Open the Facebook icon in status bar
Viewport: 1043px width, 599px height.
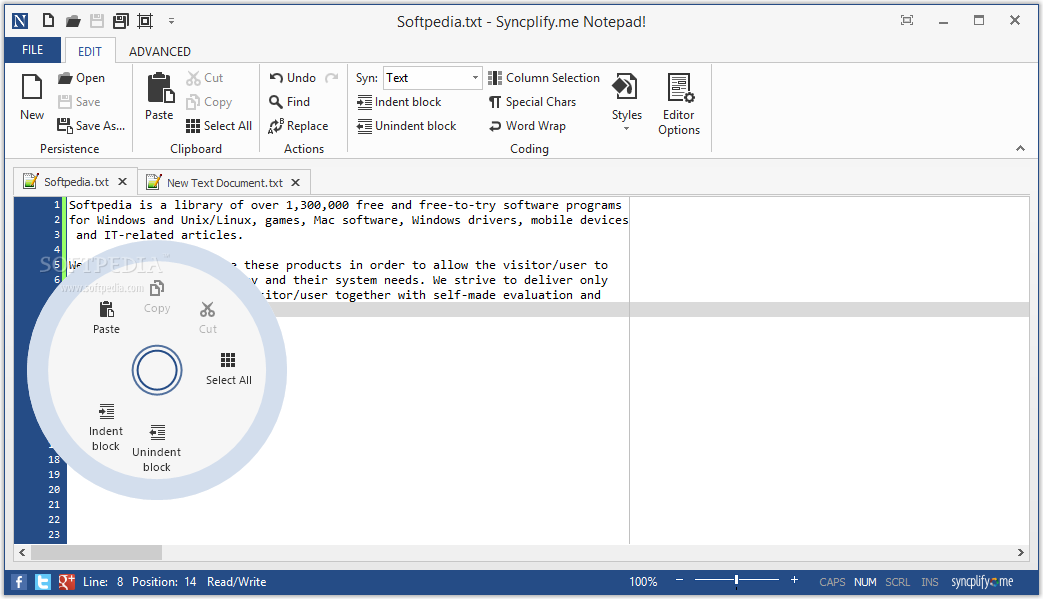(19, 582)
